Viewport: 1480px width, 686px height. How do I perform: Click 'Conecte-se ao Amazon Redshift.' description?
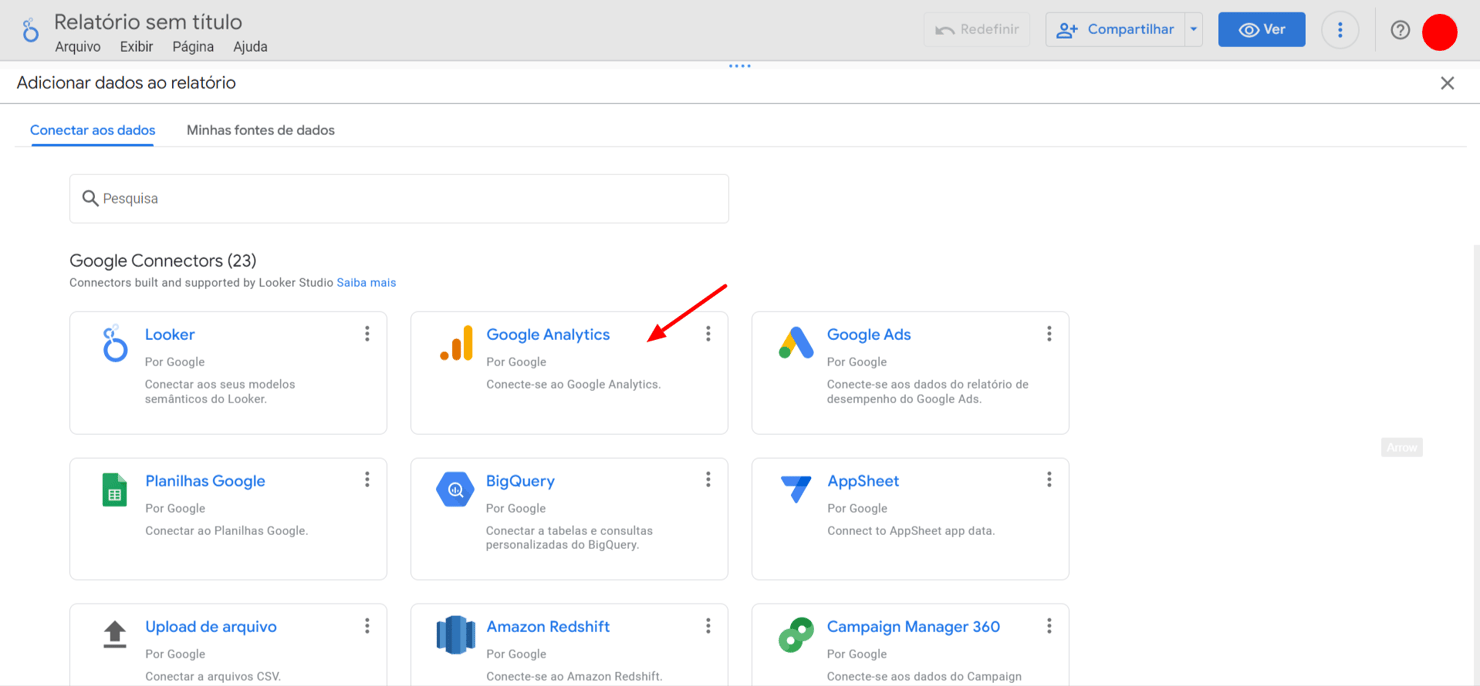click(574, 676)
